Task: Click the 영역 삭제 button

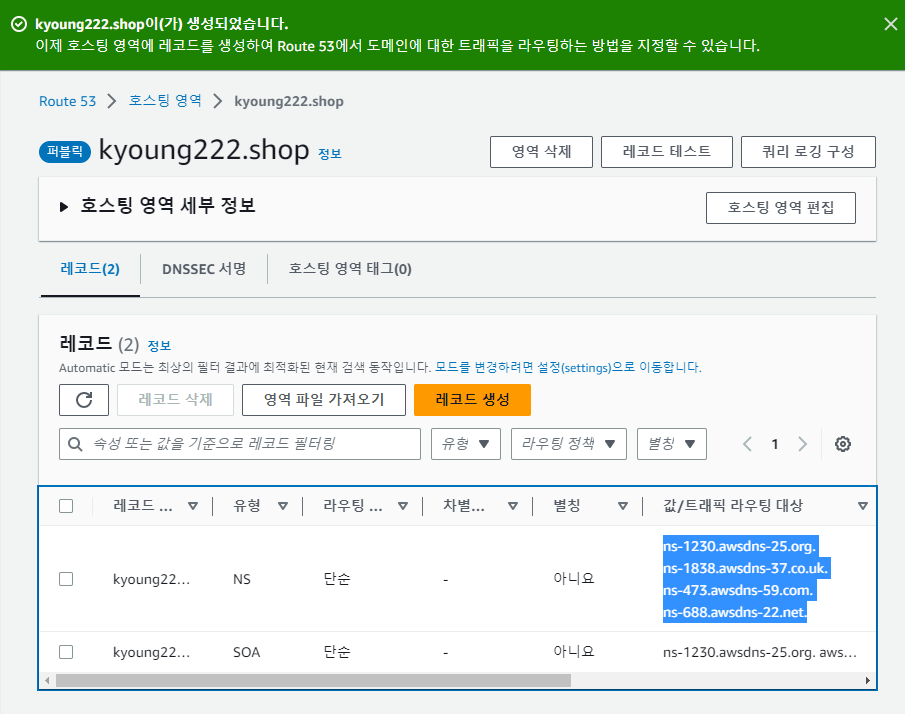Action: pos(541,152)
